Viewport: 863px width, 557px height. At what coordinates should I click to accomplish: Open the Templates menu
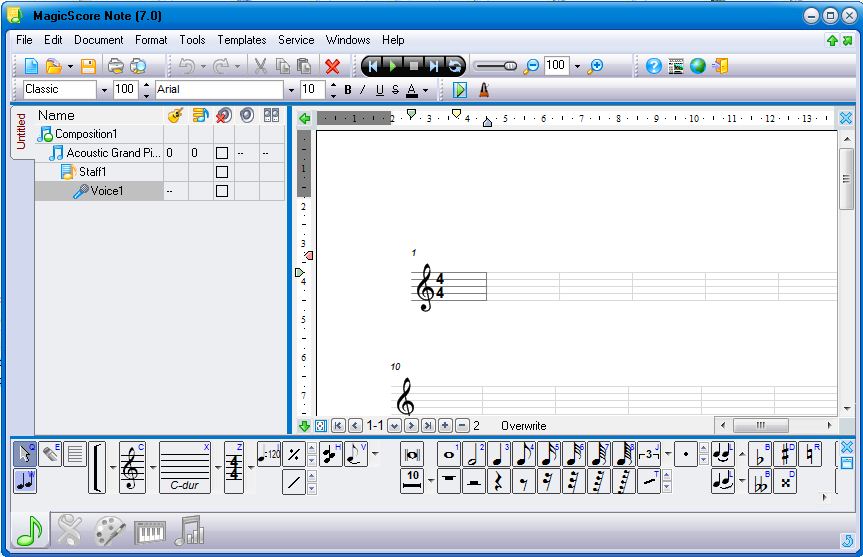tap(242, 40)
